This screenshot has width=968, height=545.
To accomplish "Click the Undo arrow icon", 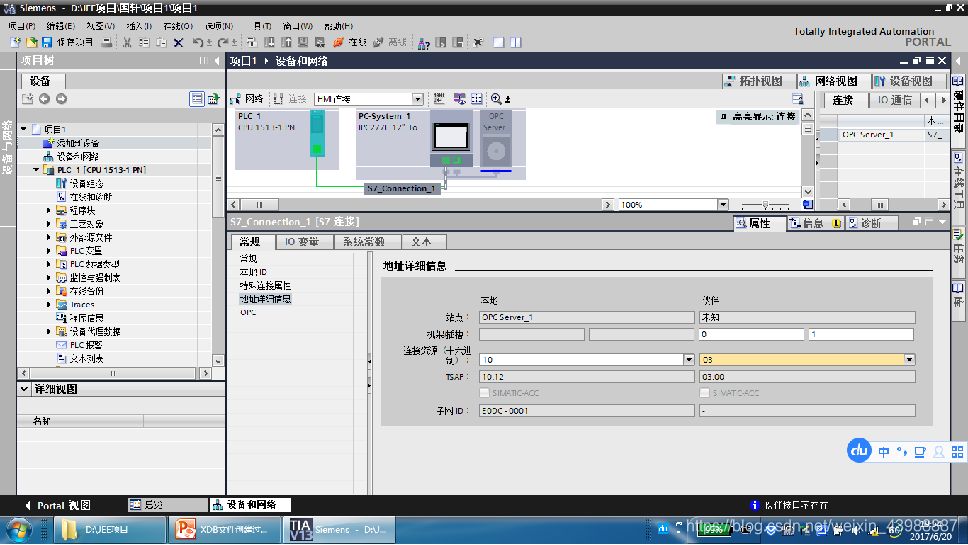I will click(198, 43).
